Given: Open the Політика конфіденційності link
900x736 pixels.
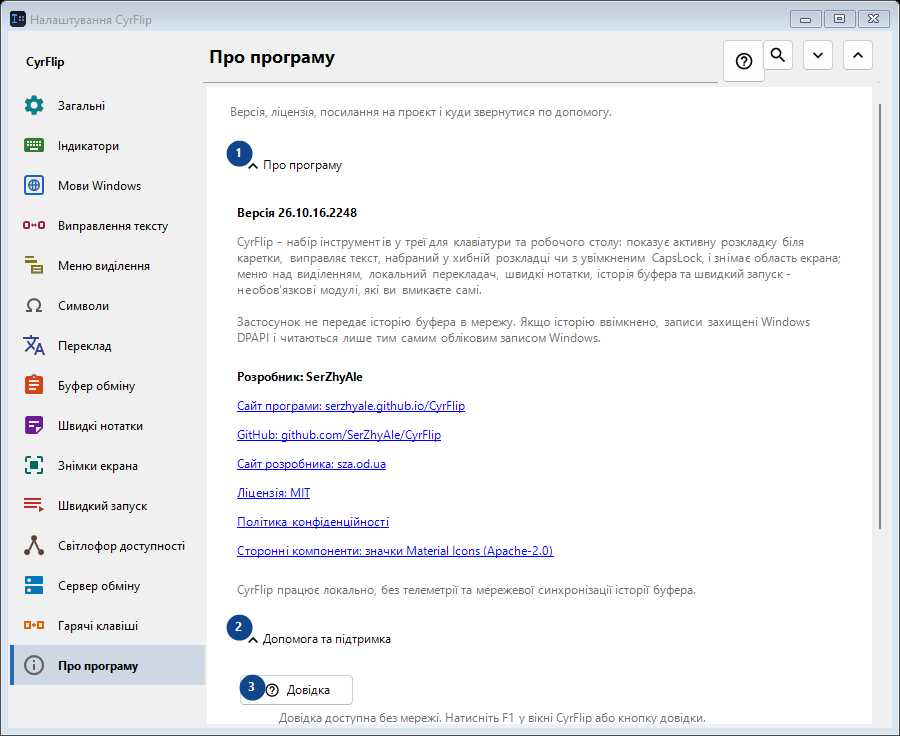Looking at the screenshot, I should 313,522.
